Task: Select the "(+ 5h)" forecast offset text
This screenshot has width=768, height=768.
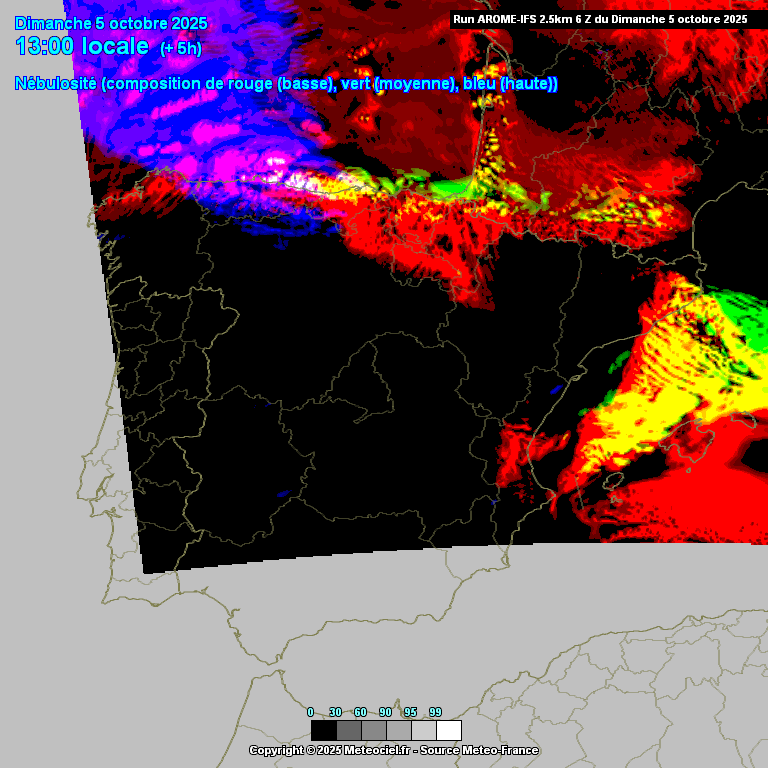Action: point(181,48)
